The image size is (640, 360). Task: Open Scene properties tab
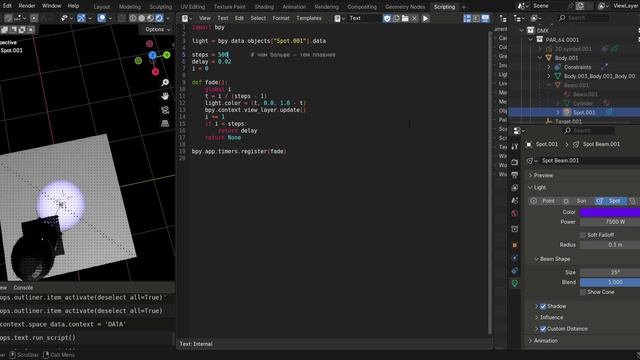pyautogui.click(x=515, y=201)
